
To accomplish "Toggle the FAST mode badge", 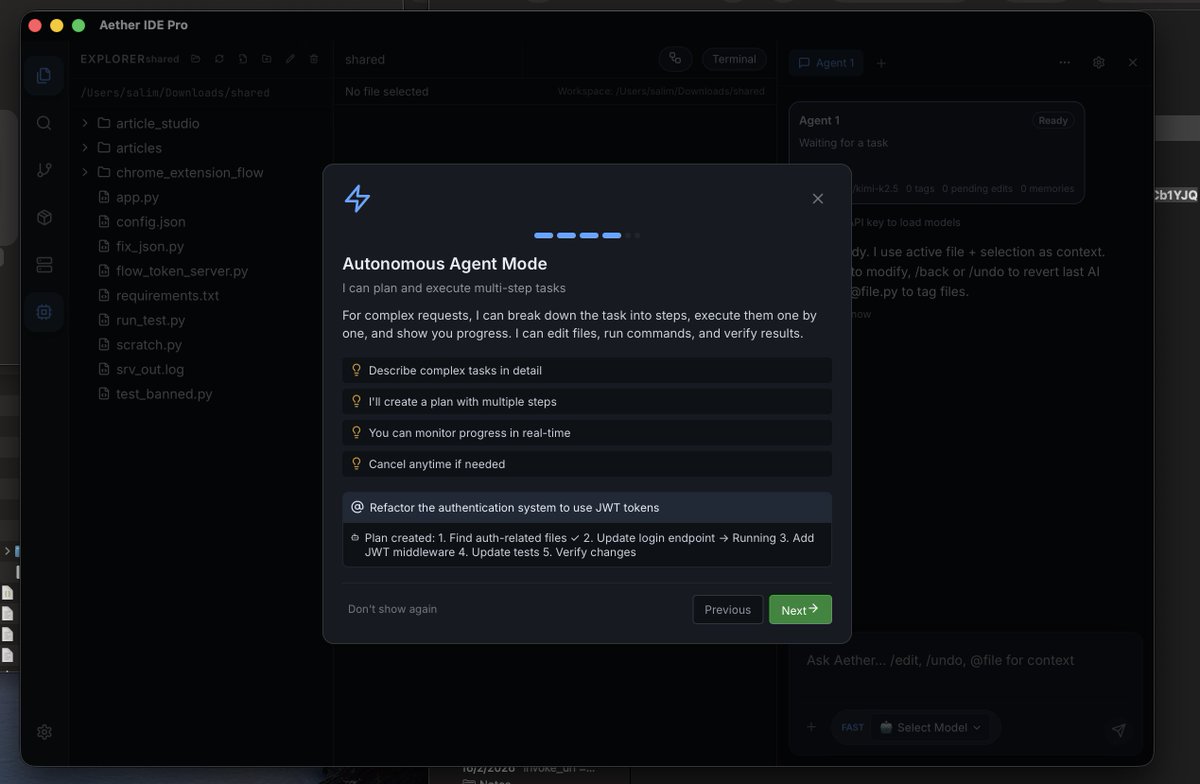I will (x=852, y=727).
